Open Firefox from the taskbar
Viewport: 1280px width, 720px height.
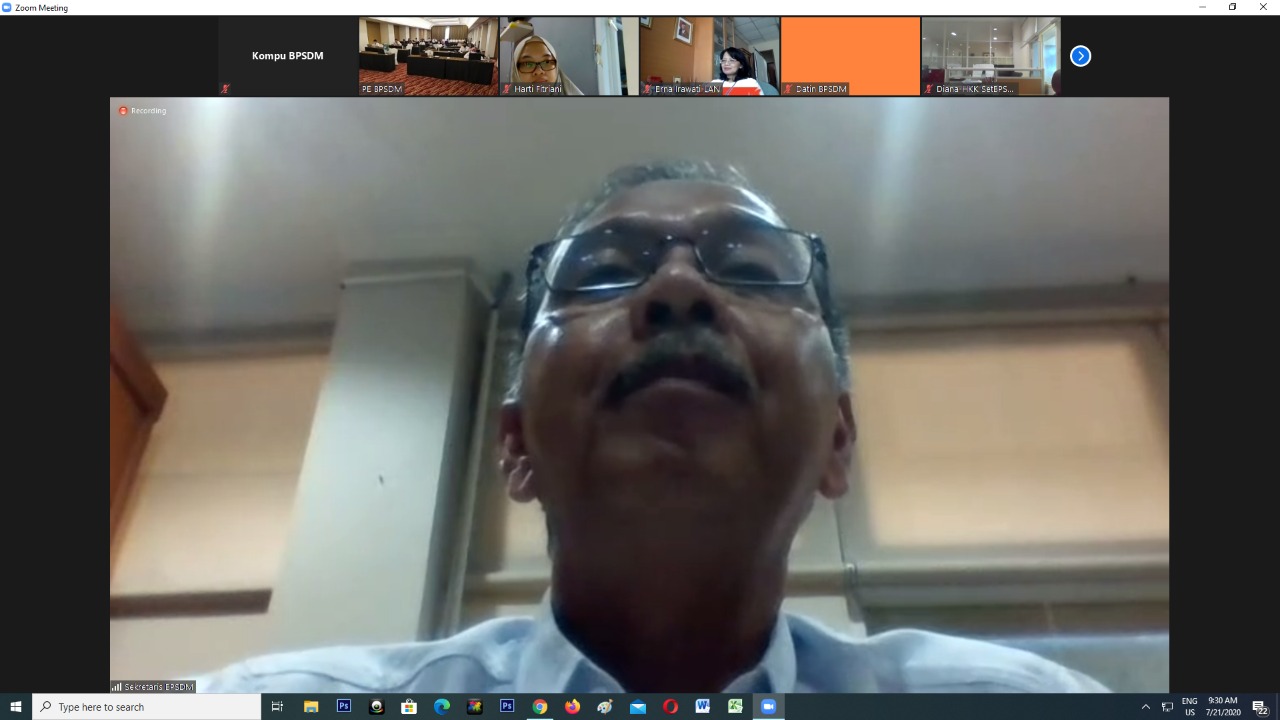coord(572,707)
